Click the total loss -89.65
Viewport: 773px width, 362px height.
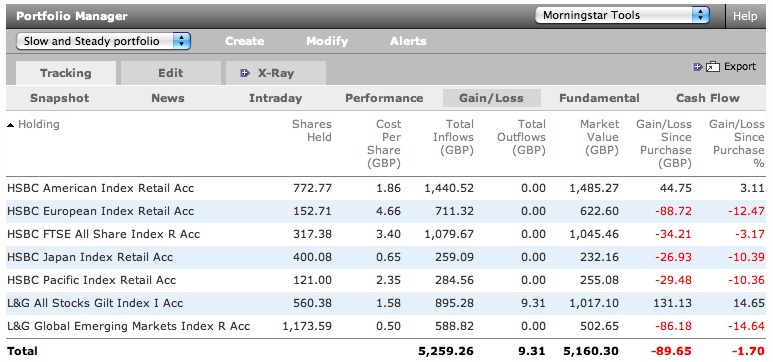[671, 351]
